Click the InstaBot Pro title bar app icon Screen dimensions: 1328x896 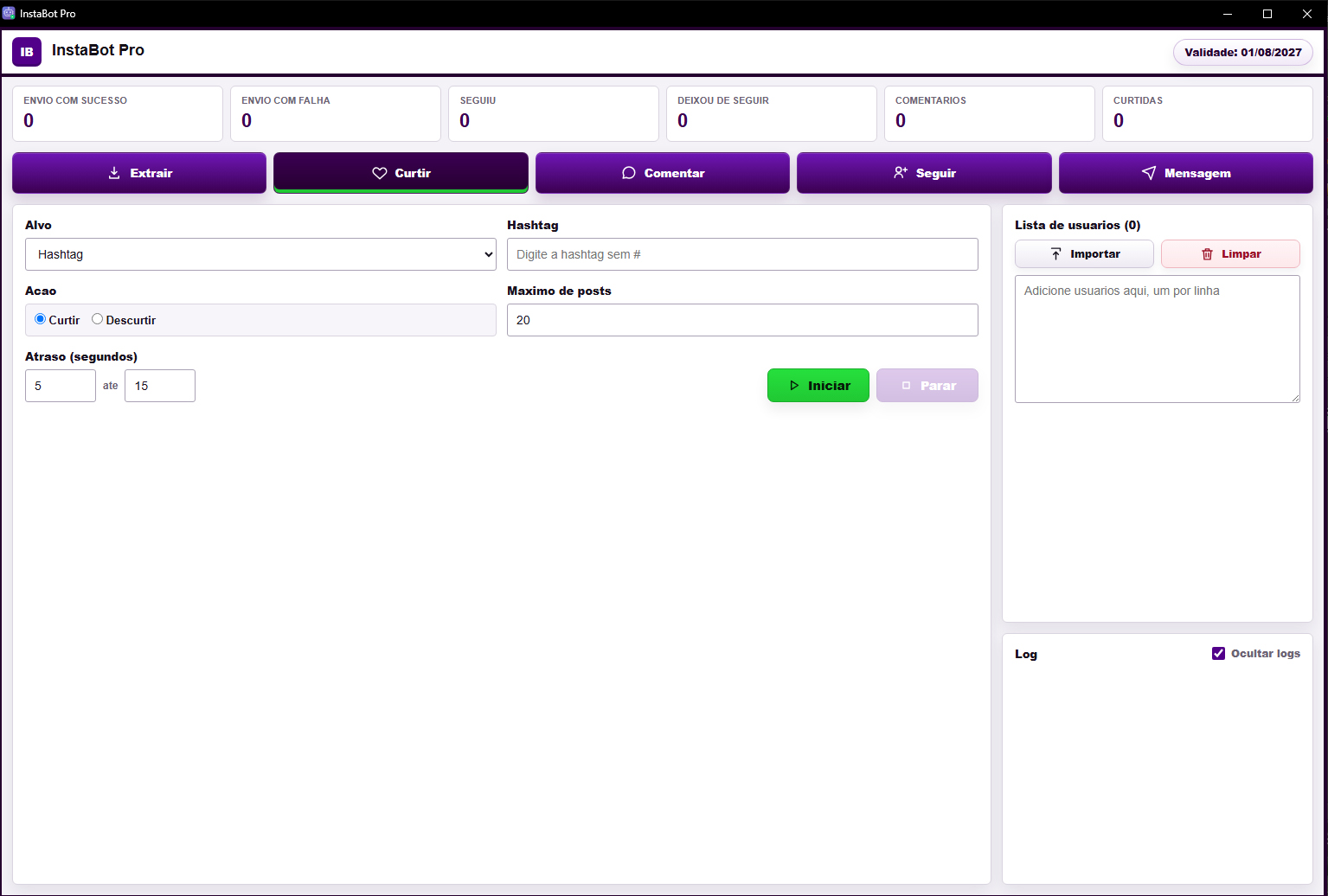point(9,13)
